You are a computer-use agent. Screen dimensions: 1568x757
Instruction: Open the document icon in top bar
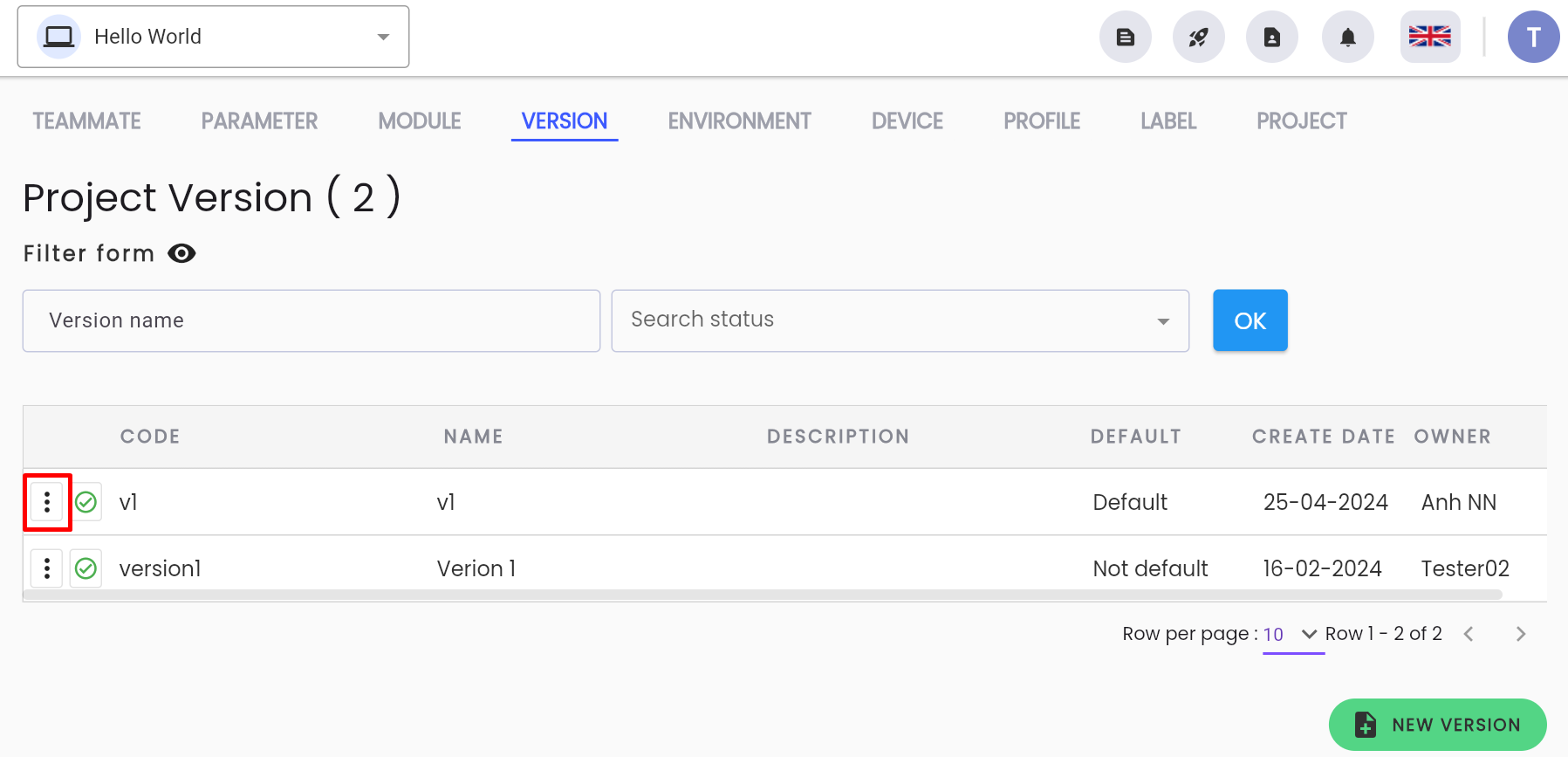click(1126, 37)
